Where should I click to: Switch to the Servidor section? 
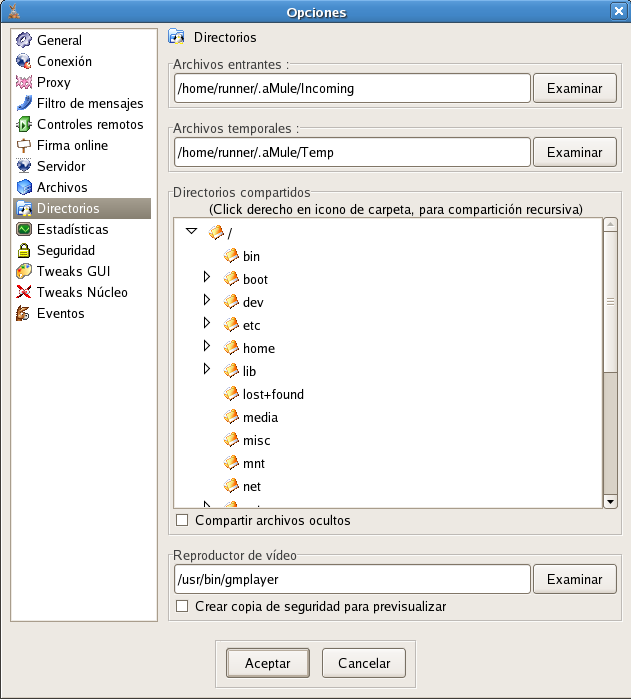61,167
